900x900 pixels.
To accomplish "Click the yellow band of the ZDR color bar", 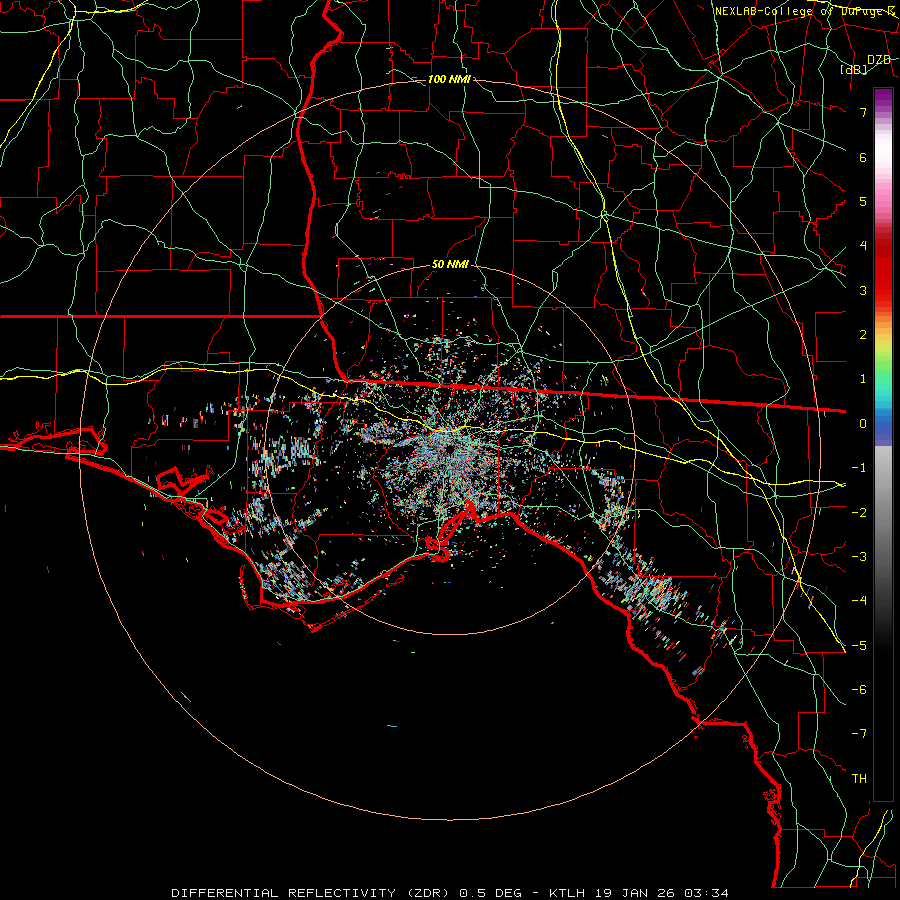I will [x=883, y=344].
